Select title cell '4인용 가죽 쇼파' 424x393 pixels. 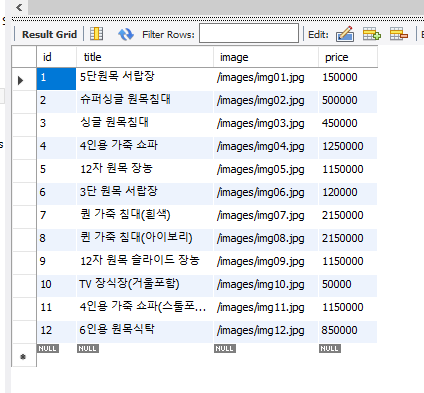coord(145,147)
